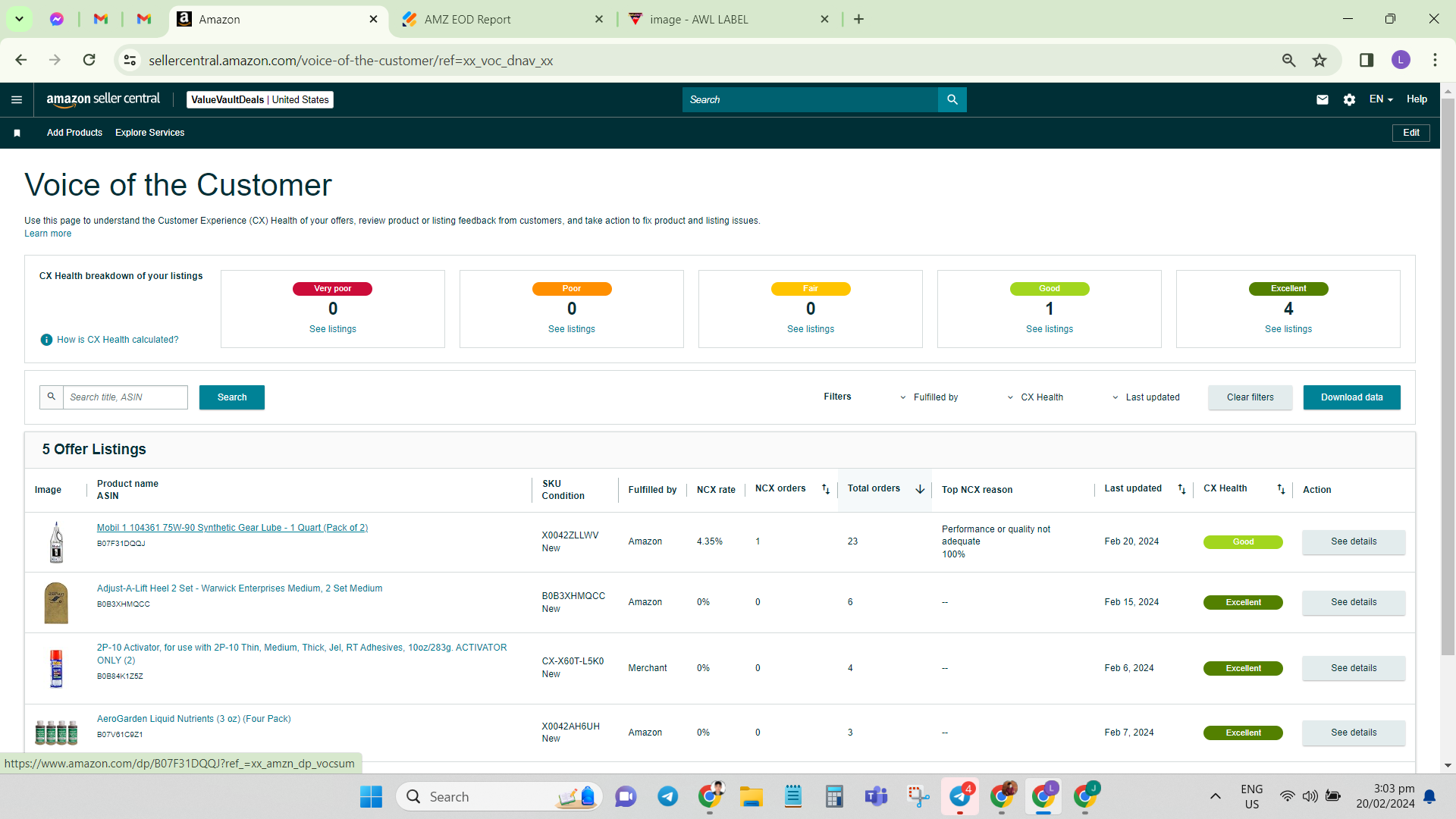Open the Windows Start menu

point(371,796)
